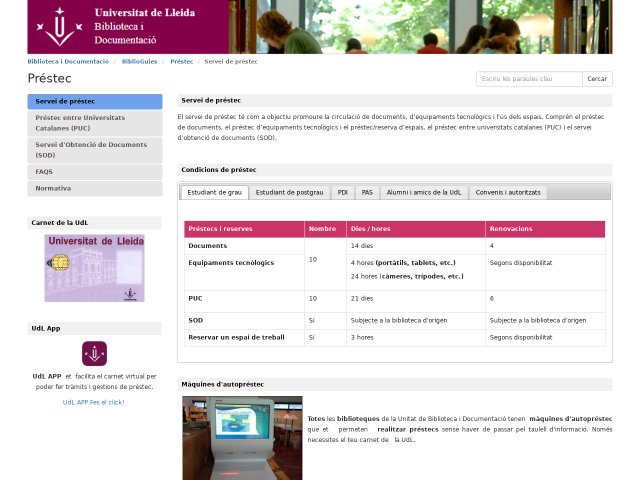Screen dimensions: 640x480
Task: Switch to the PDI tab
Action: coord(342,192)
